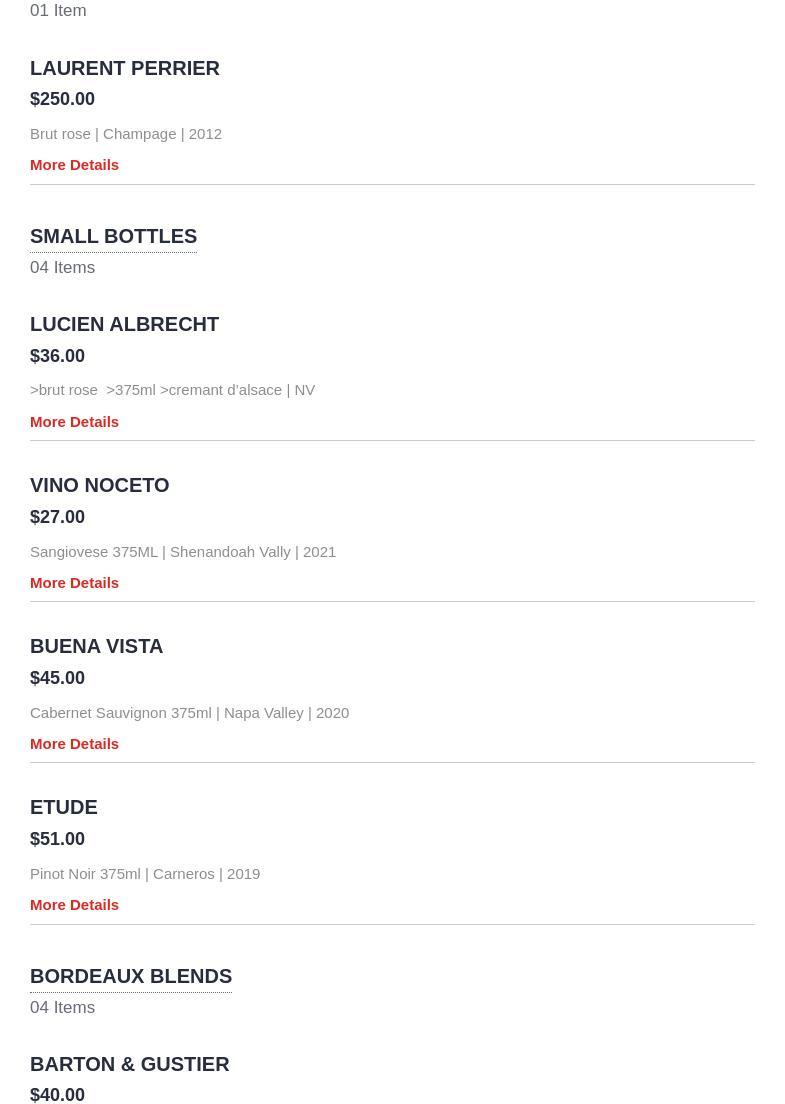This screenshot has height=1104, width=785.
Task: Click the 04 Items count under Small Bottles
Action: [62, 268]
